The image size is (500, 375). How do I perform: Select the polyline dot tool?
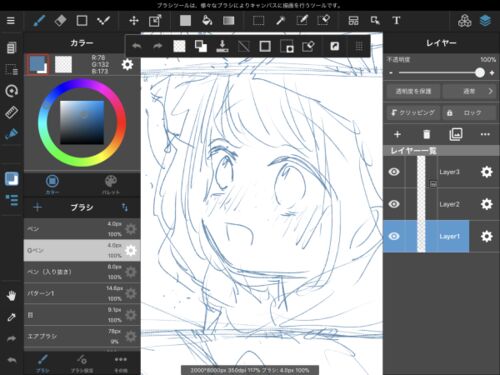[x=103, y=21]
